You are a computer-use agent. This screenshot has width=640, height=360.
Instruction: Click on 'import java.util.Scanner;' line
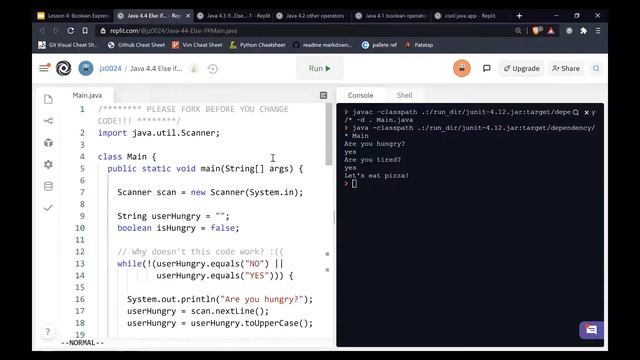159,133
